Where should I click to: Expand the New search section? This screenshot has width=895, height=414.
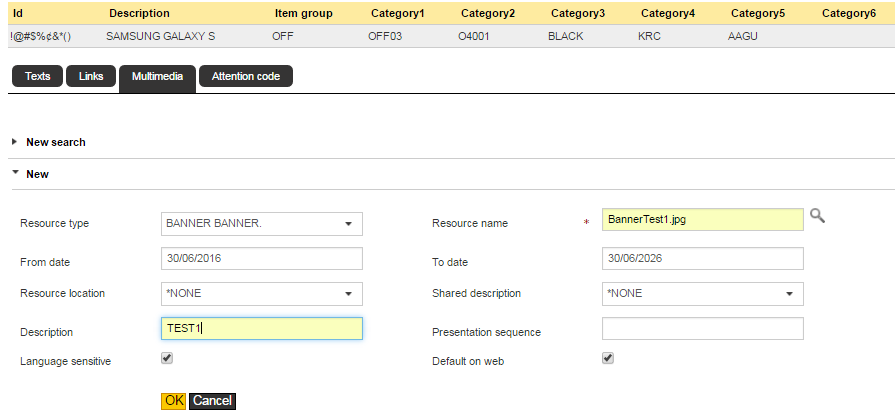(55, 142)
